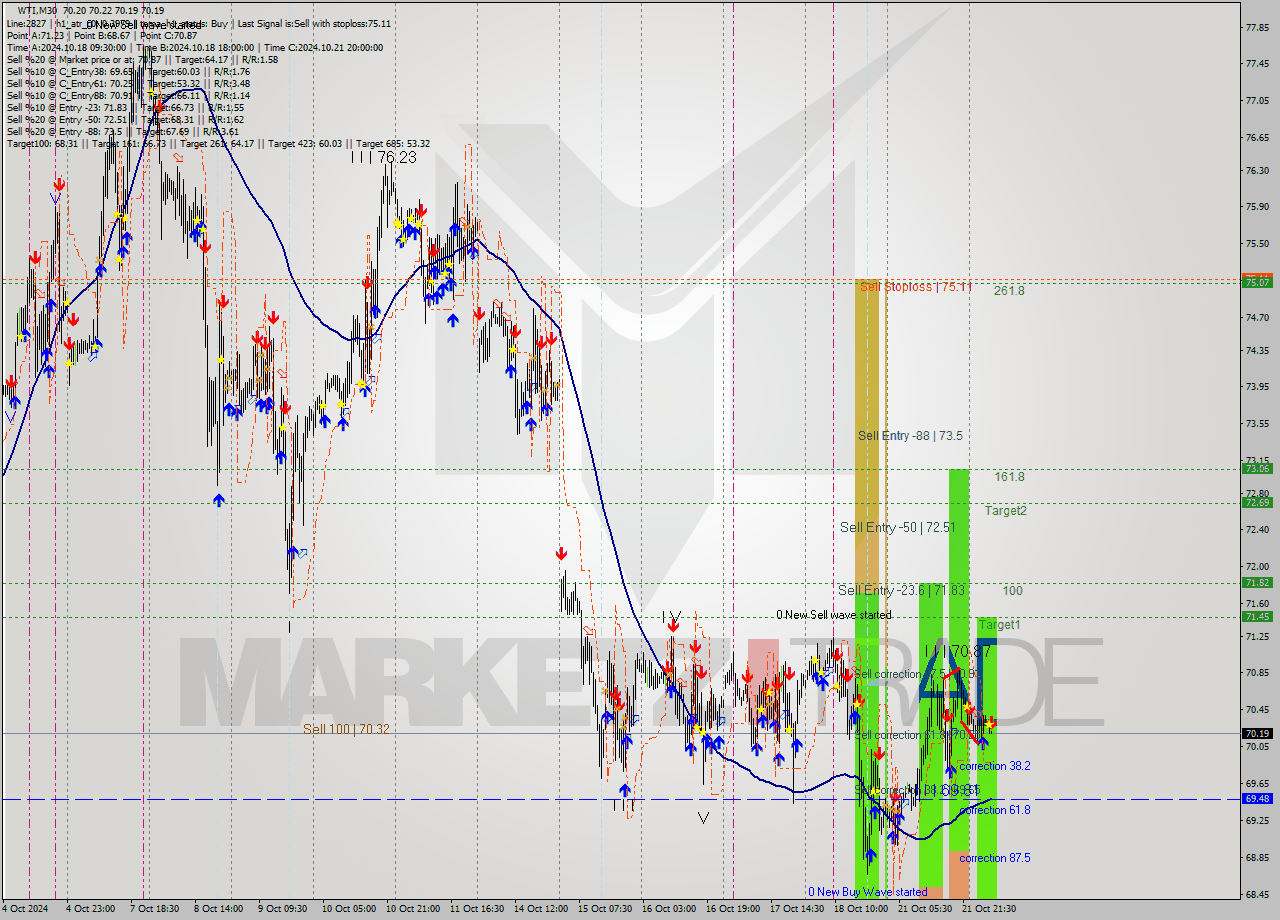Click the 74.35 price scale value
The height and width of the screenshot is (920, 1280).
coord(1257,351)
